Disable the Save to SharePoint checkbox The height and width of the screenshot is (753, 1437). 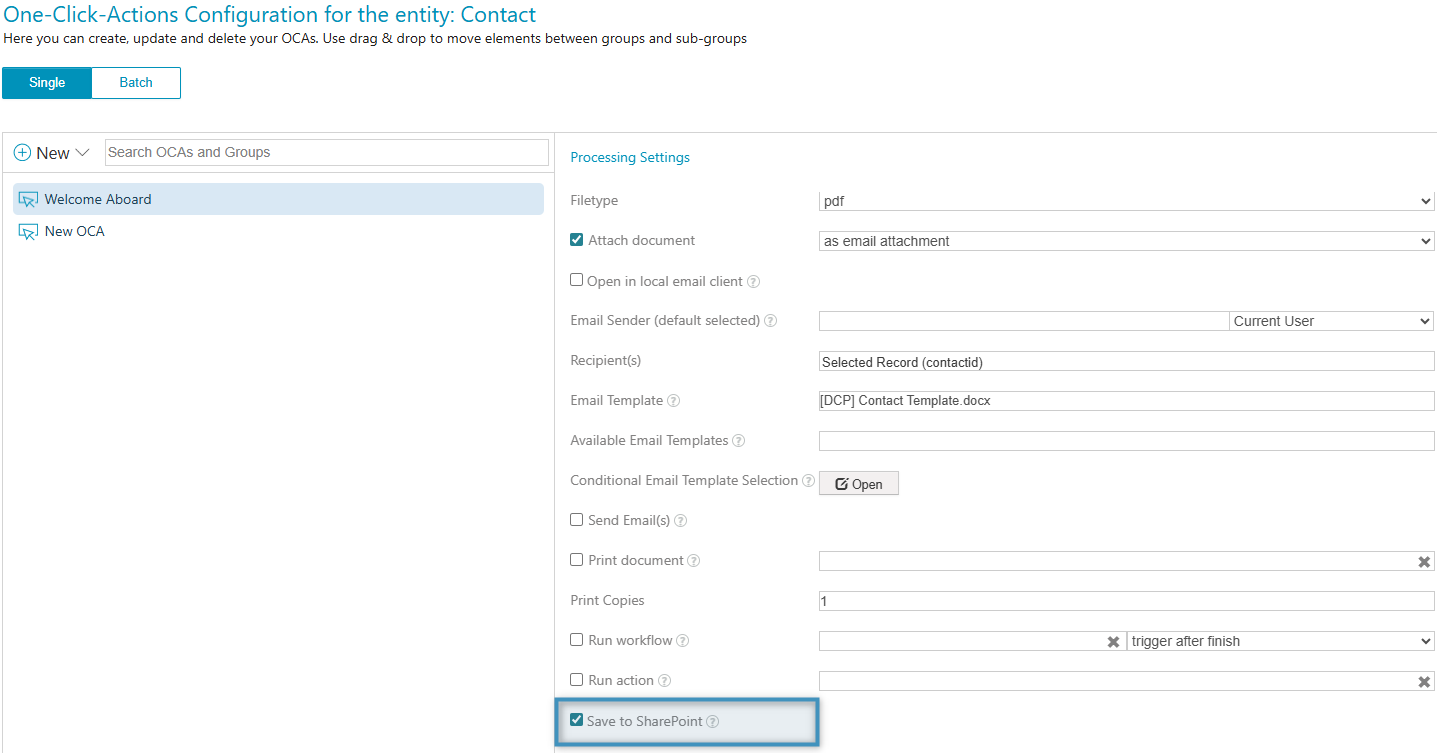tap(577, 720)
